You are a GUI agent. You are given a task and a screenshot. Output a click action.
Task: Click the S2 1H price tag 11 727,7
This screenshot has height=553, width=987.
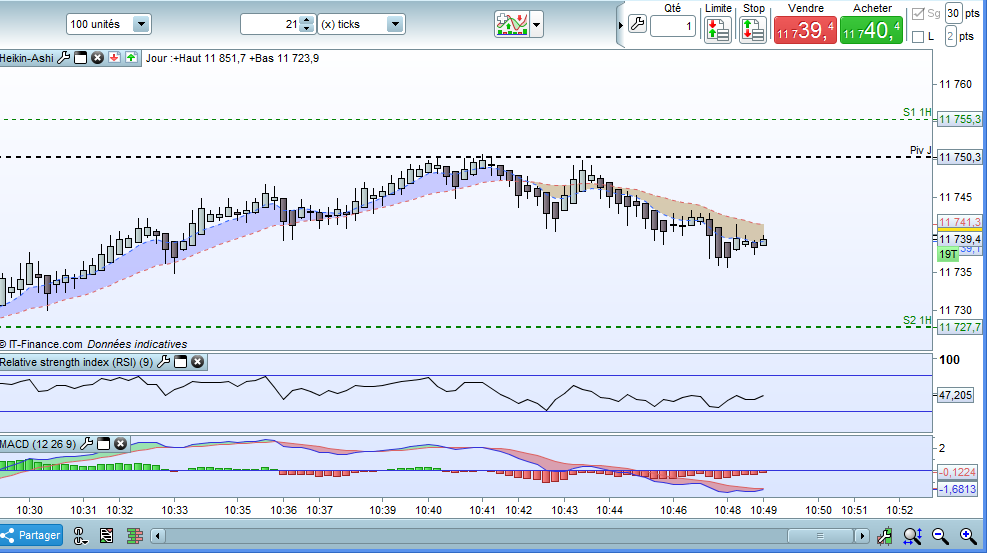point(959,327)
